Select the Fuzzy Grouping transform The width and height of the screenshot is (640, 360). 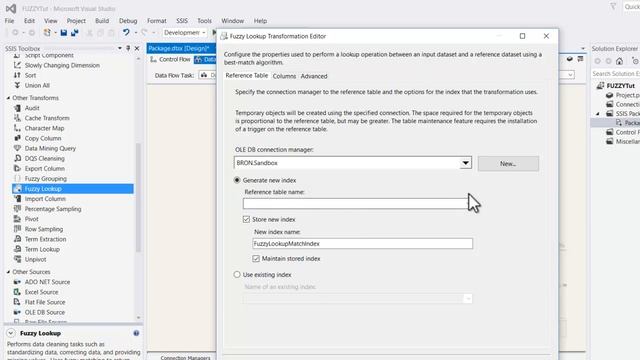[x=46, y=179]
